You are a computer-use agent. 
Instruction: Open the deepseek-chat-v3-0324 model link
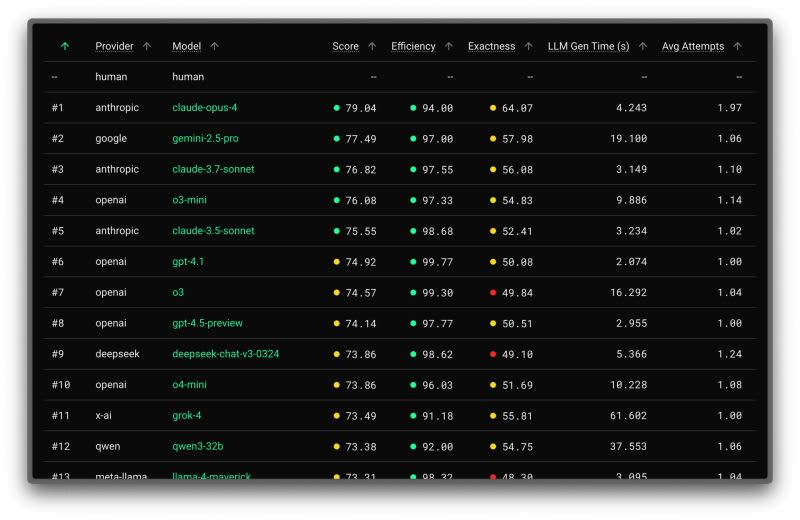pos(226,354)
